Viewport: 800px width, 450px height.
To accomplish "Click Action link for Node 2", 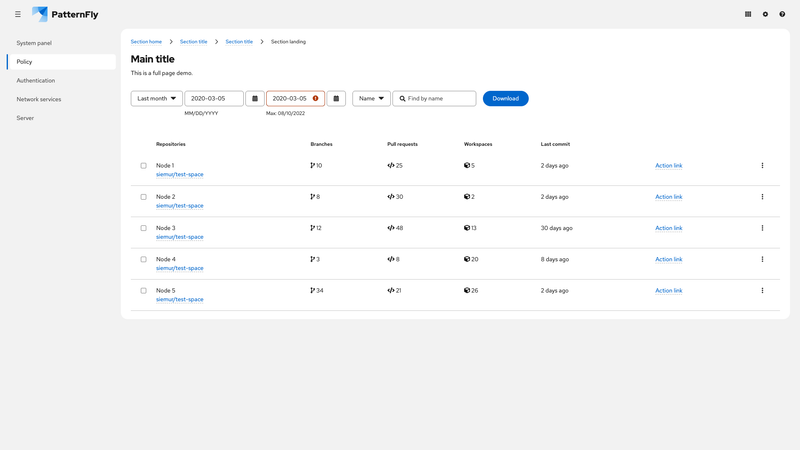I will [668, 197].
